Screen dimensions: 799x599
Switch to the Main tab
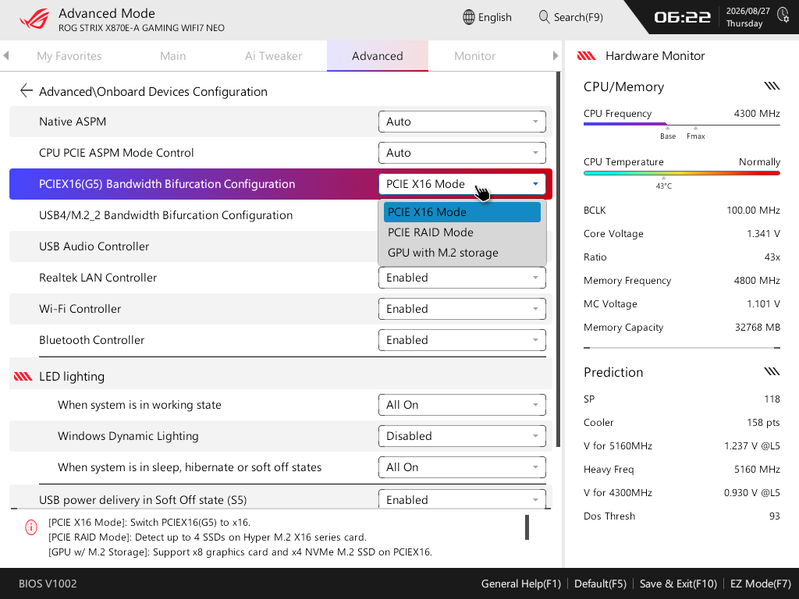[173, 56]
